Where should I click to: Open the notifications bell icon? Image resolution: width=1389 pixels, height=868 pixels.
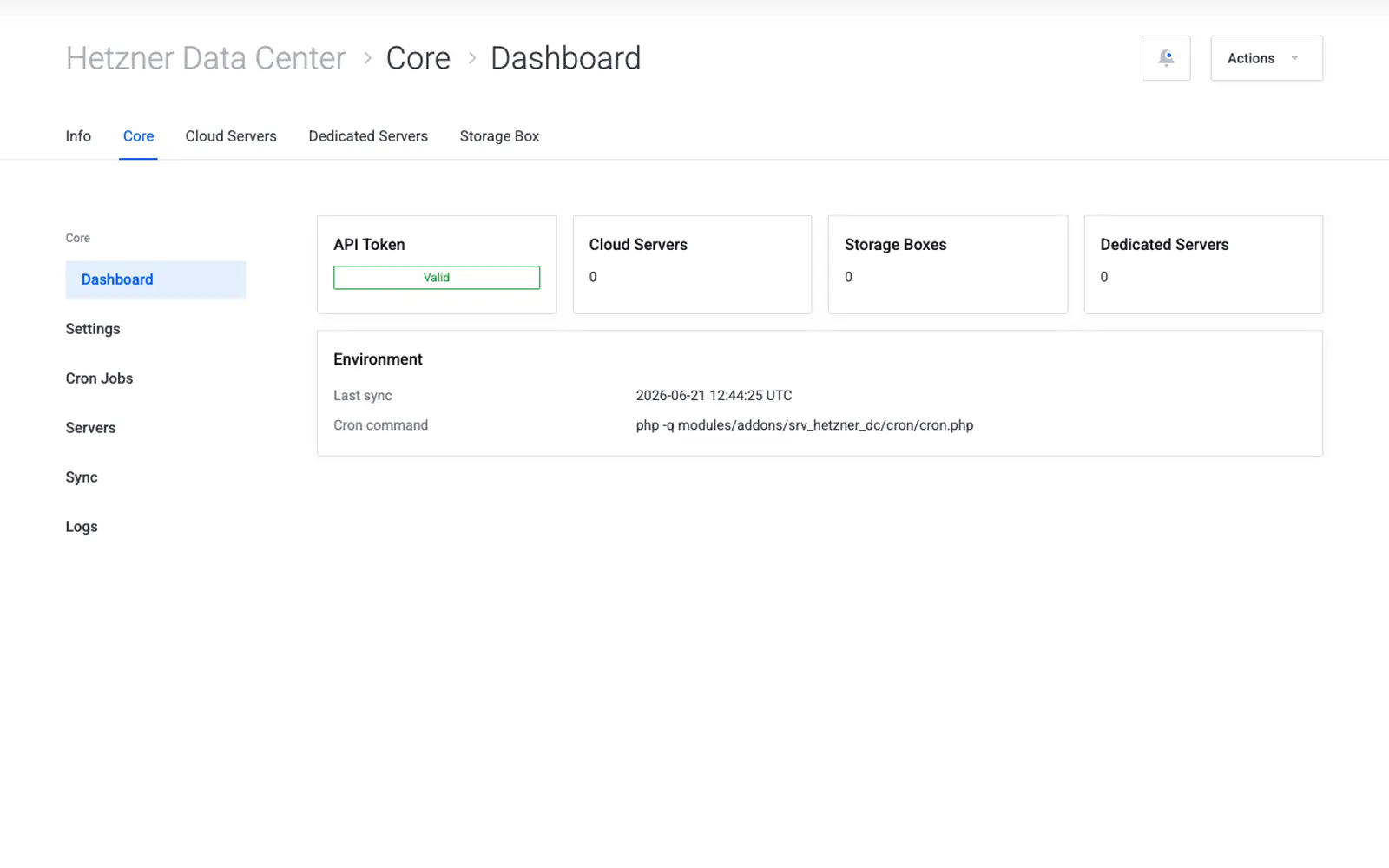coord(1166,58)
